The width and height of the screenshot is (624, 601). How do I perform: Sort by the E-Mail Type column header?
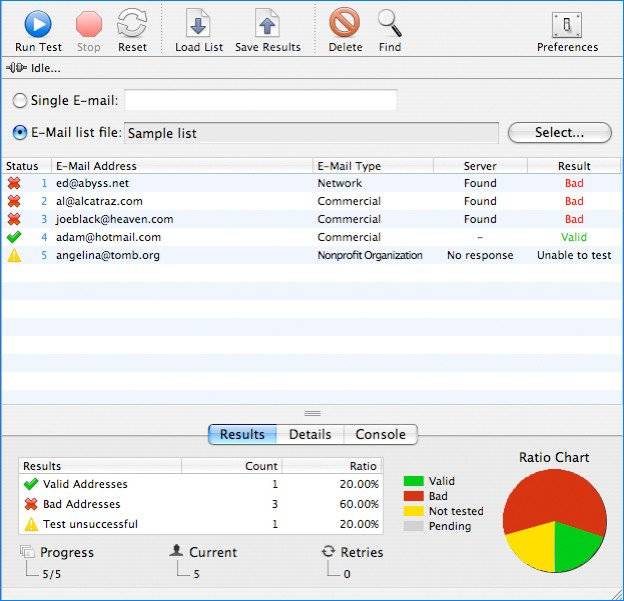(371, 166)
